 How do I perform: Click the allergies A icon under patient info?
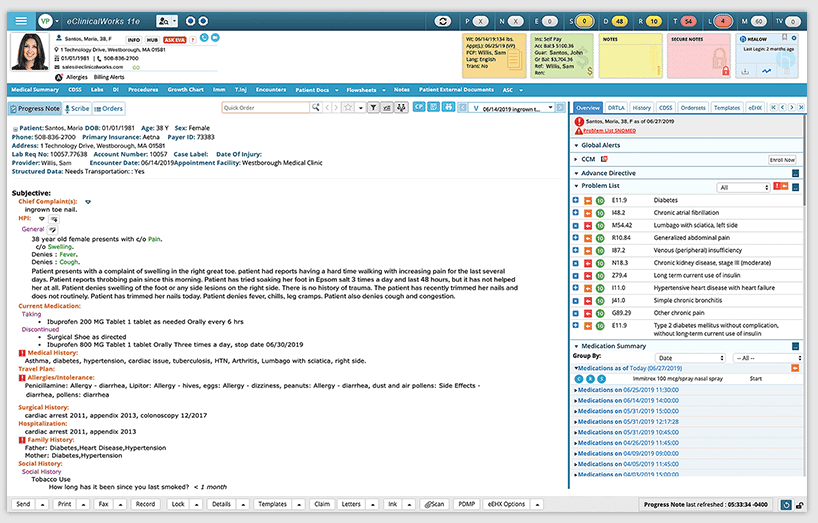[59, 77]
